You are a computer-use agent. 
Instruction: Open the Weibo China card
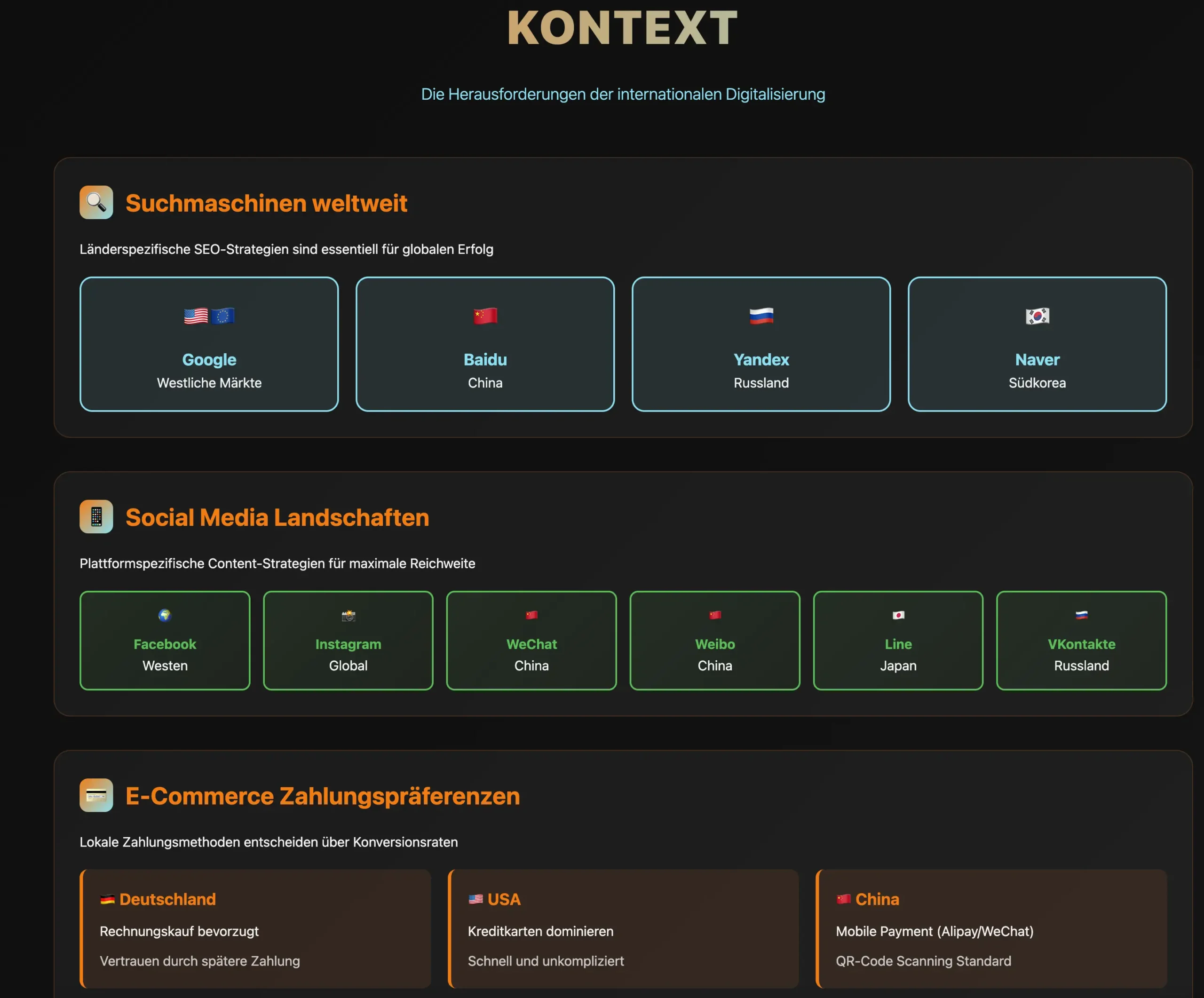tap(714, 640)
